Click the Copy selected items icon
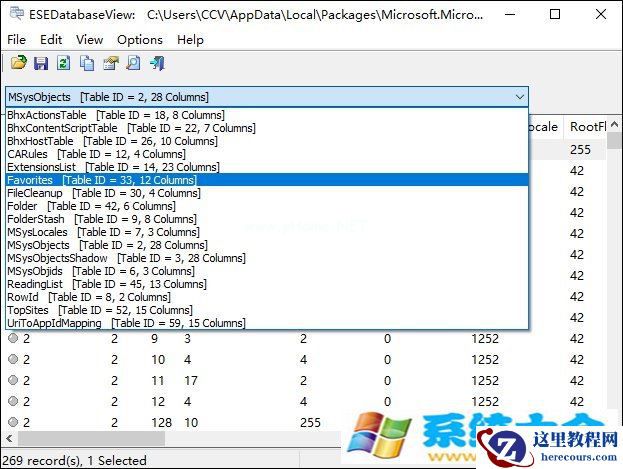Viewport: 623px width, 469px height. click(x=87, y=63)
